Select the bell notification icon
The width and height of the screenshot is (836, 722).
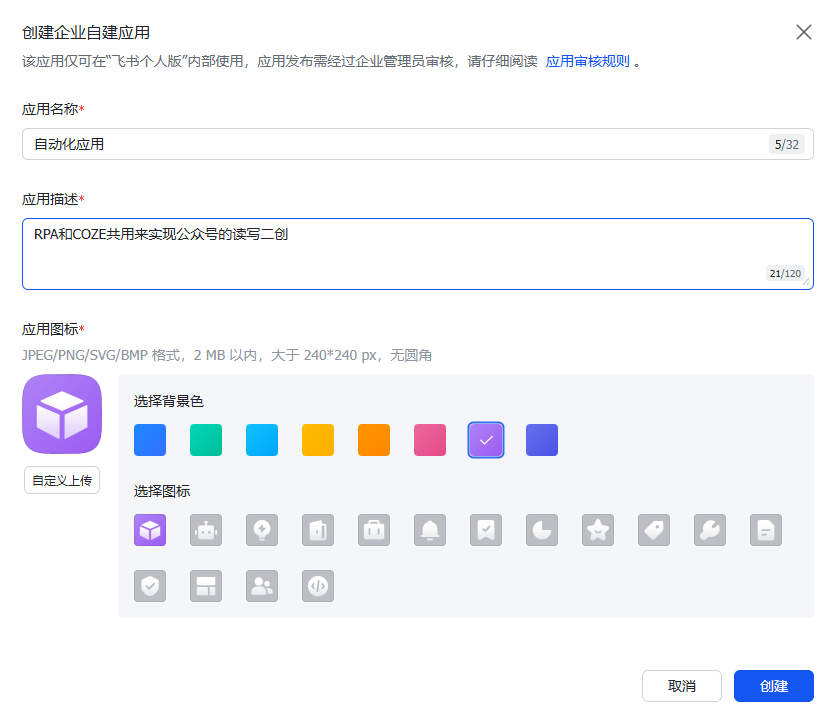(430, 530)
